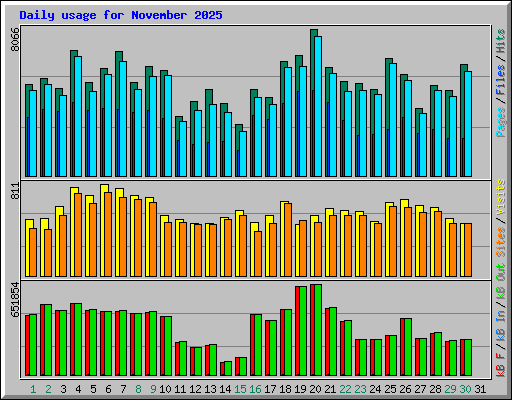
Task: Select day label 8 on the x-axis
Action: 138,389
